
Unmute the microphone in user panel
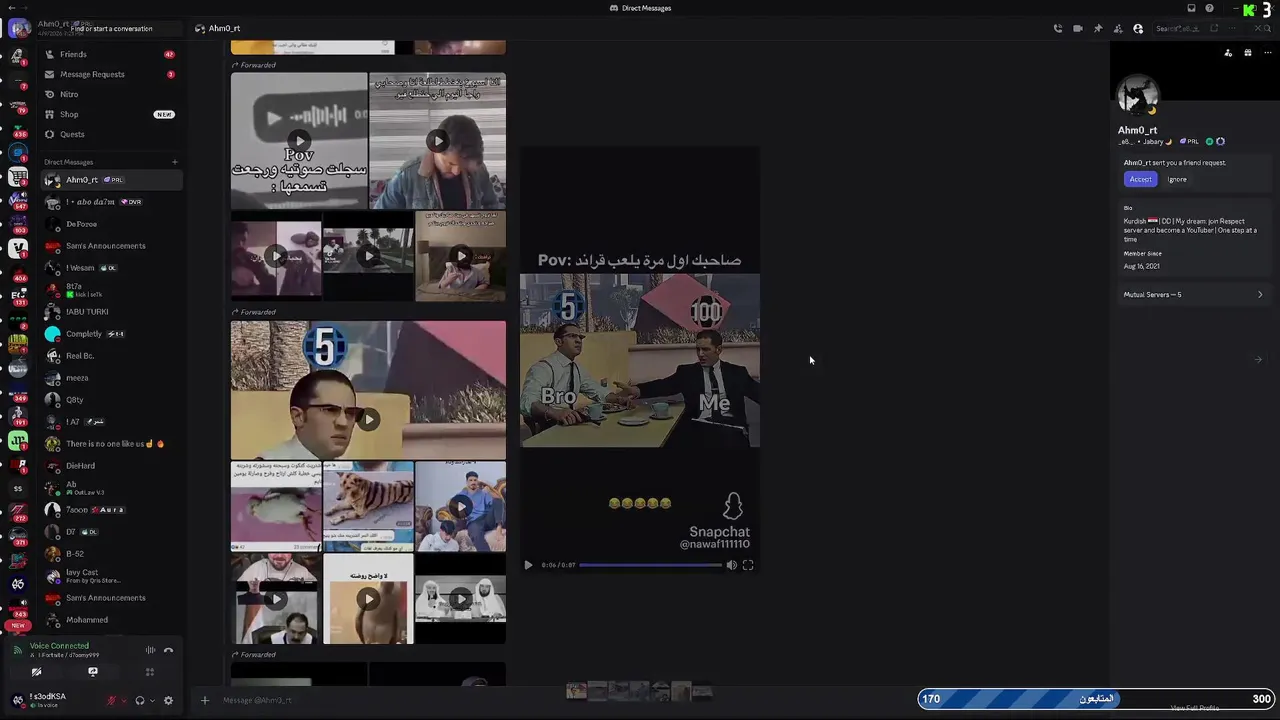click(x=111, y=700)
